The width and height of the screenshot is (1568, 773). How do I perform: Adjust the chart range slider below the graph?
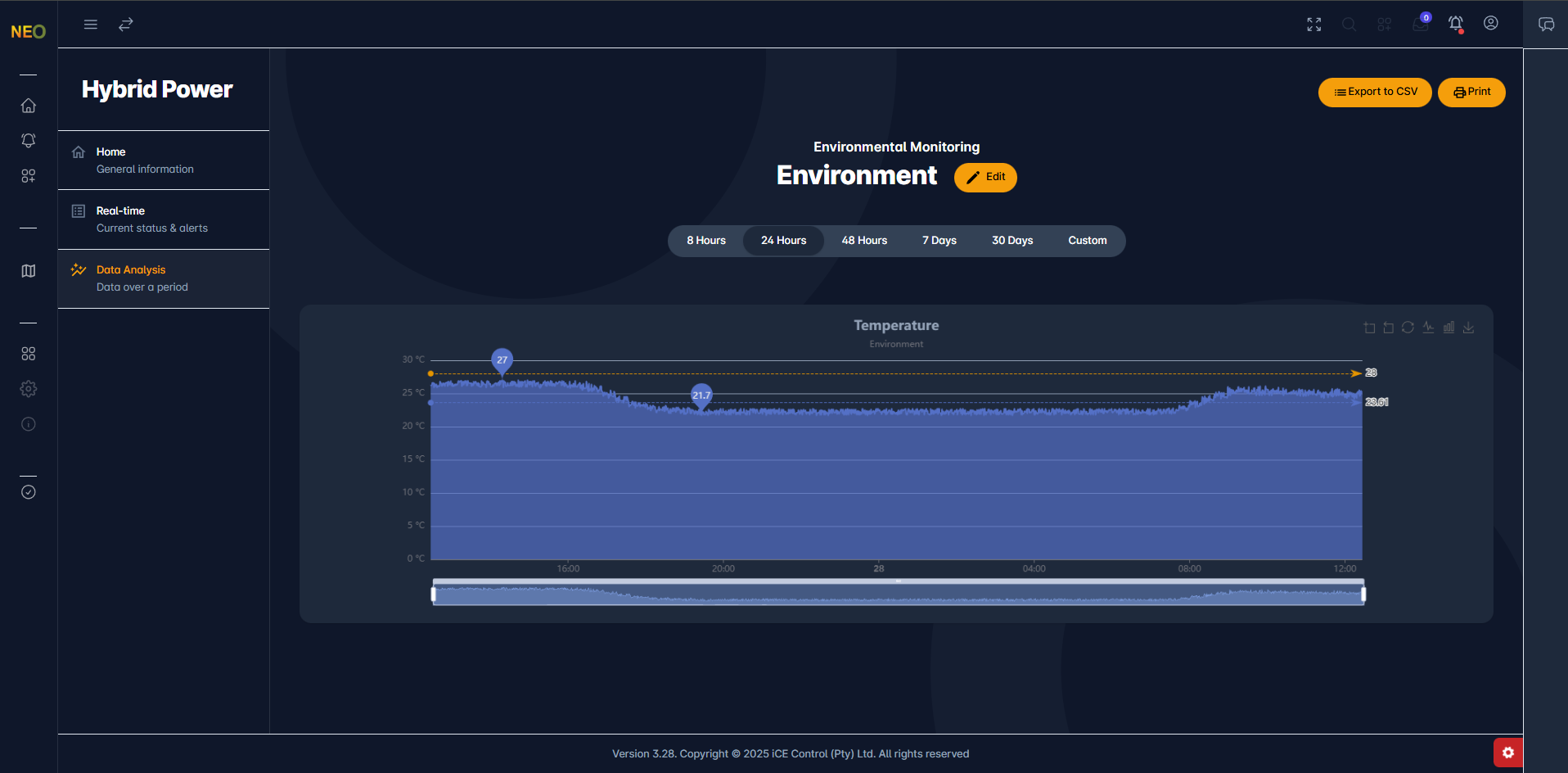896,591
